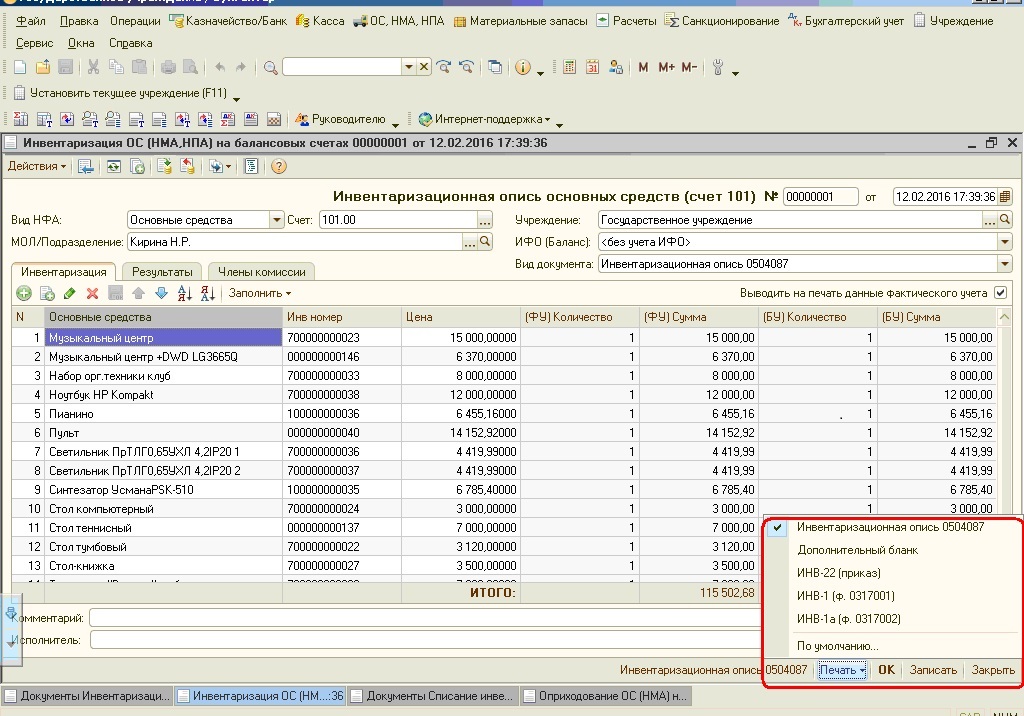Expand the Вид НФА dropdown
The image size is (1024, 716).
pyautogui.click(x=277, y=220)
